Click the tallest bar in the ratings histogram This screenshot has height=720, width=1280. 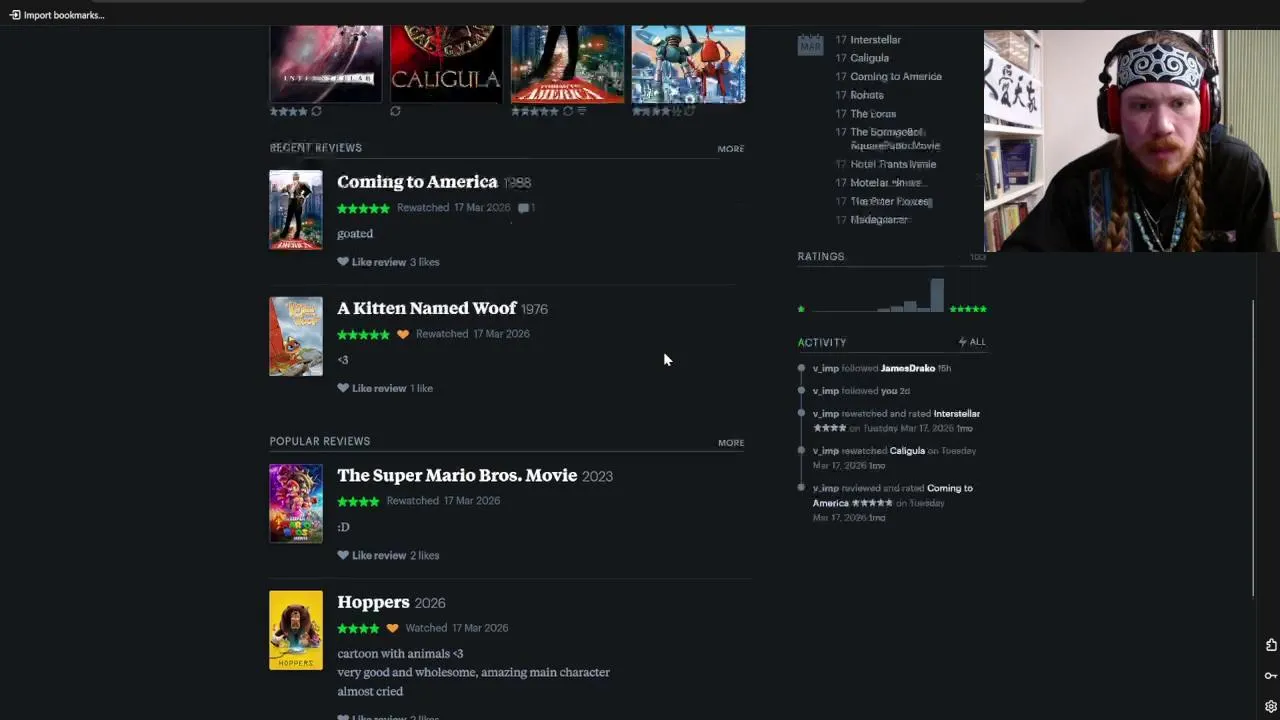tap(937, 296)
